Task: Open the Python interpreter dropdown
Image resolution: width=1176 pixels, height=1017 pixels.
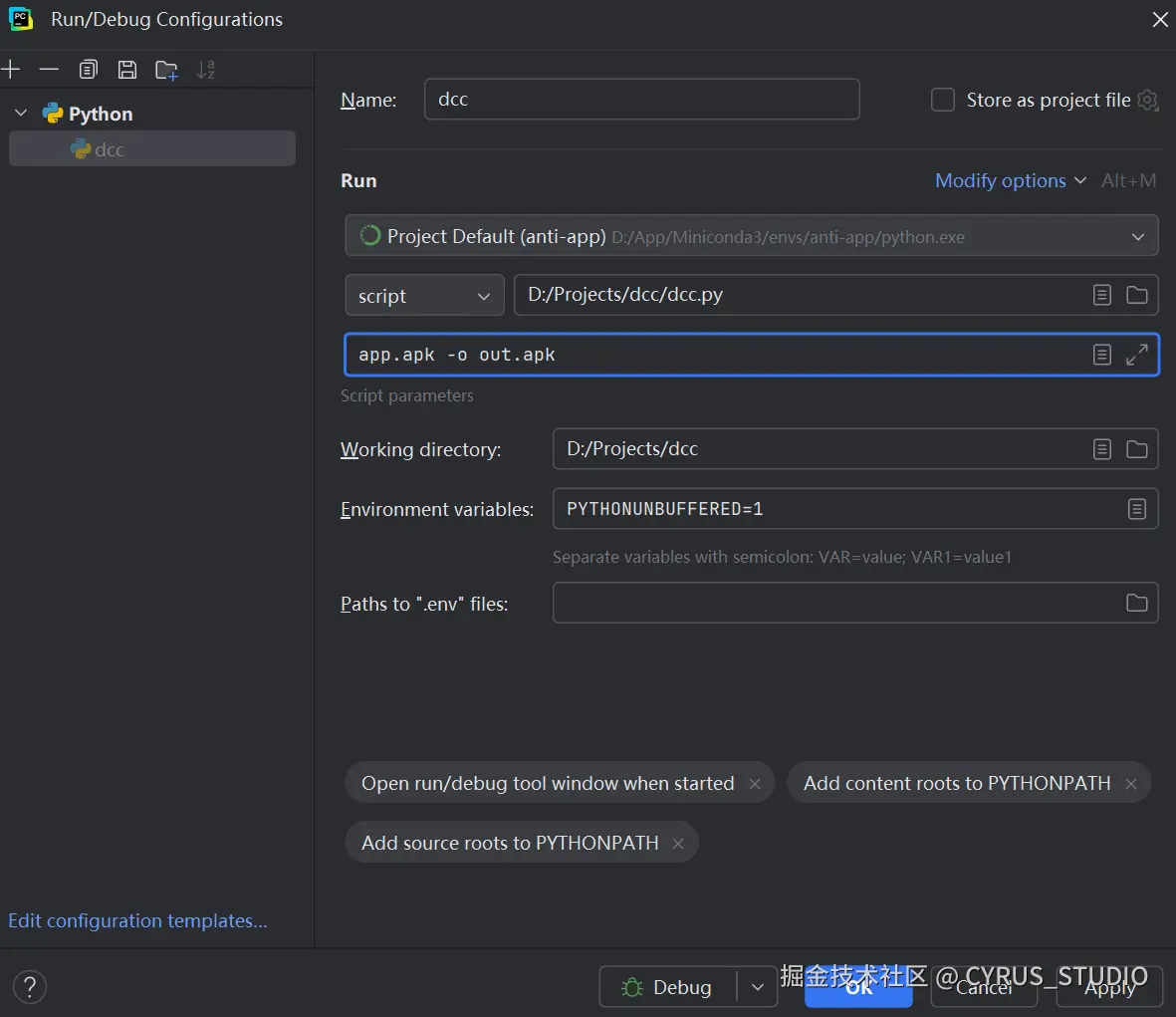Action: pyautogui.click(x=752, y=236)
